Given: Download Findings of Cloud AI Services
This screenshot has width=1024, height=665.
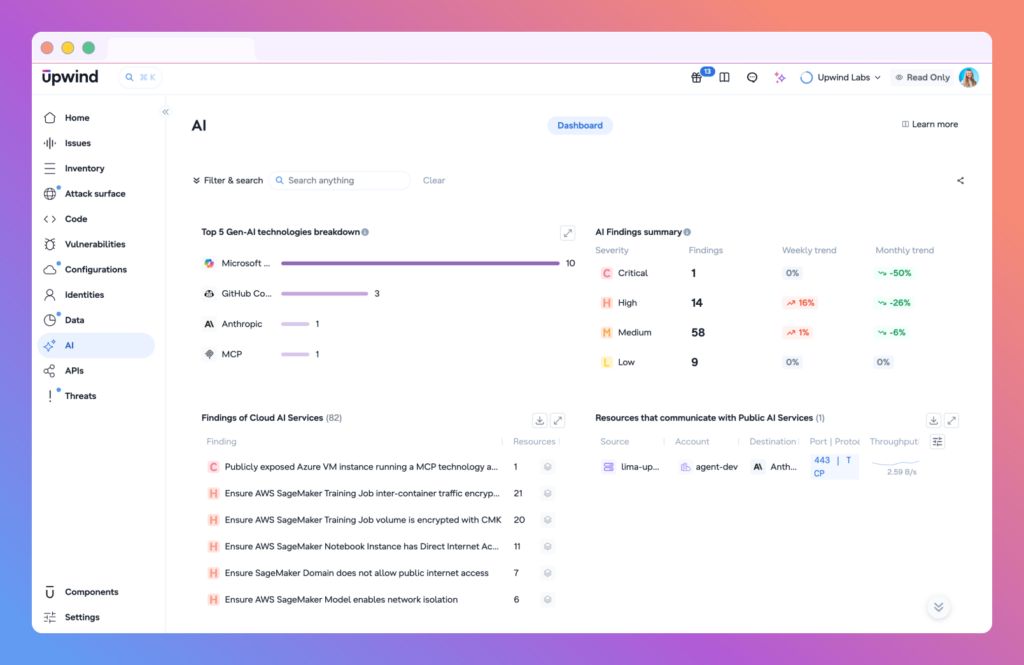Looking at the screenshot, I should (539, 421).
